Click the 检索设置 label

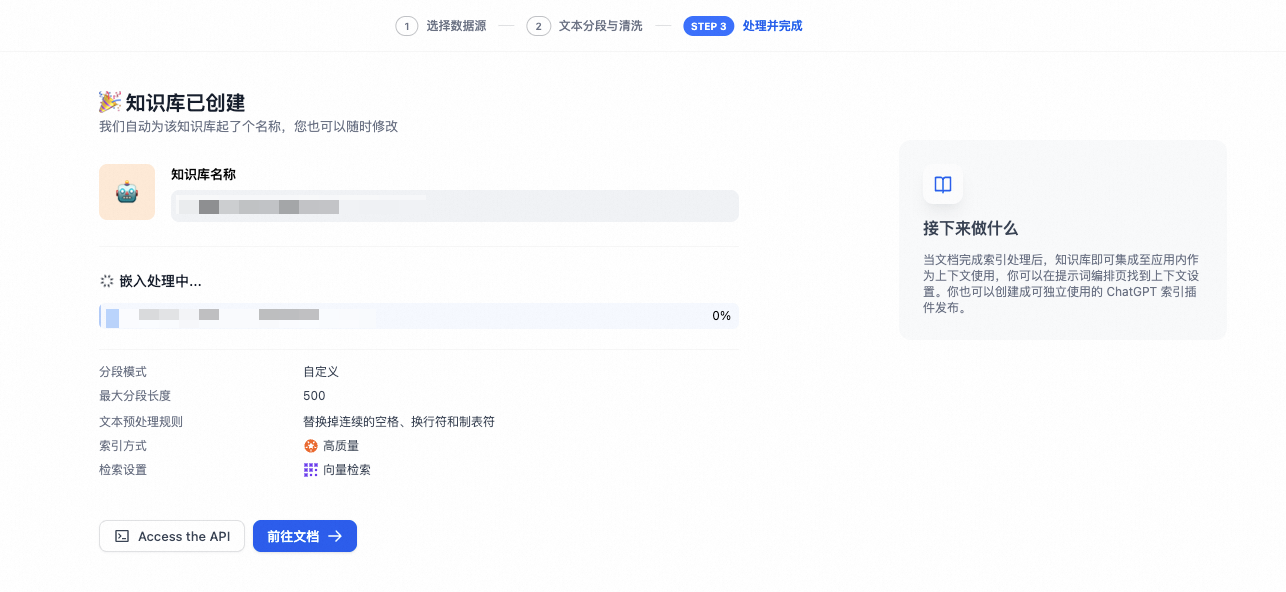point(123,470)
